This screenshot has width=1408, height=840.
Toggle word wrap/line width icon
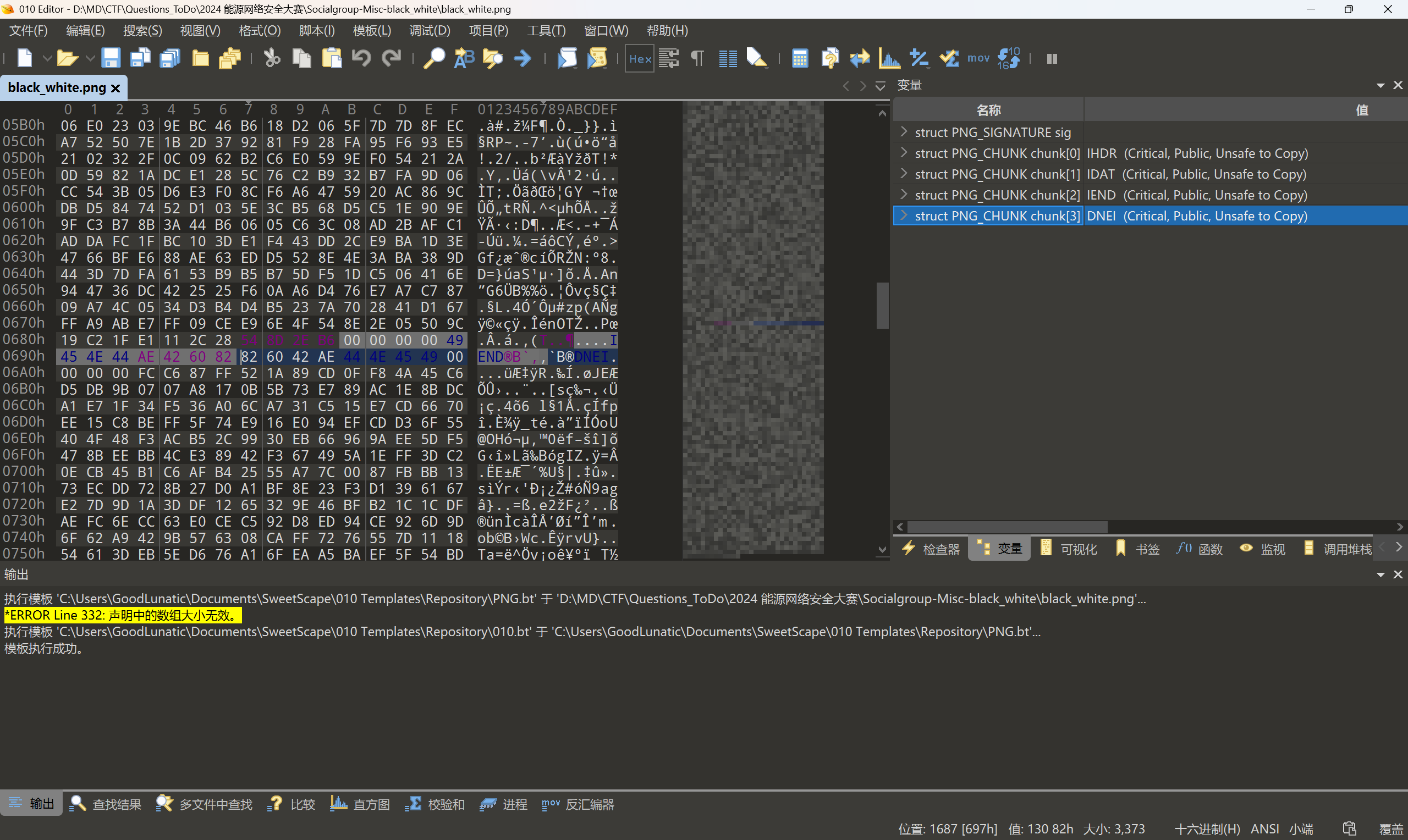pyautogui.click(x=669, y=58)
